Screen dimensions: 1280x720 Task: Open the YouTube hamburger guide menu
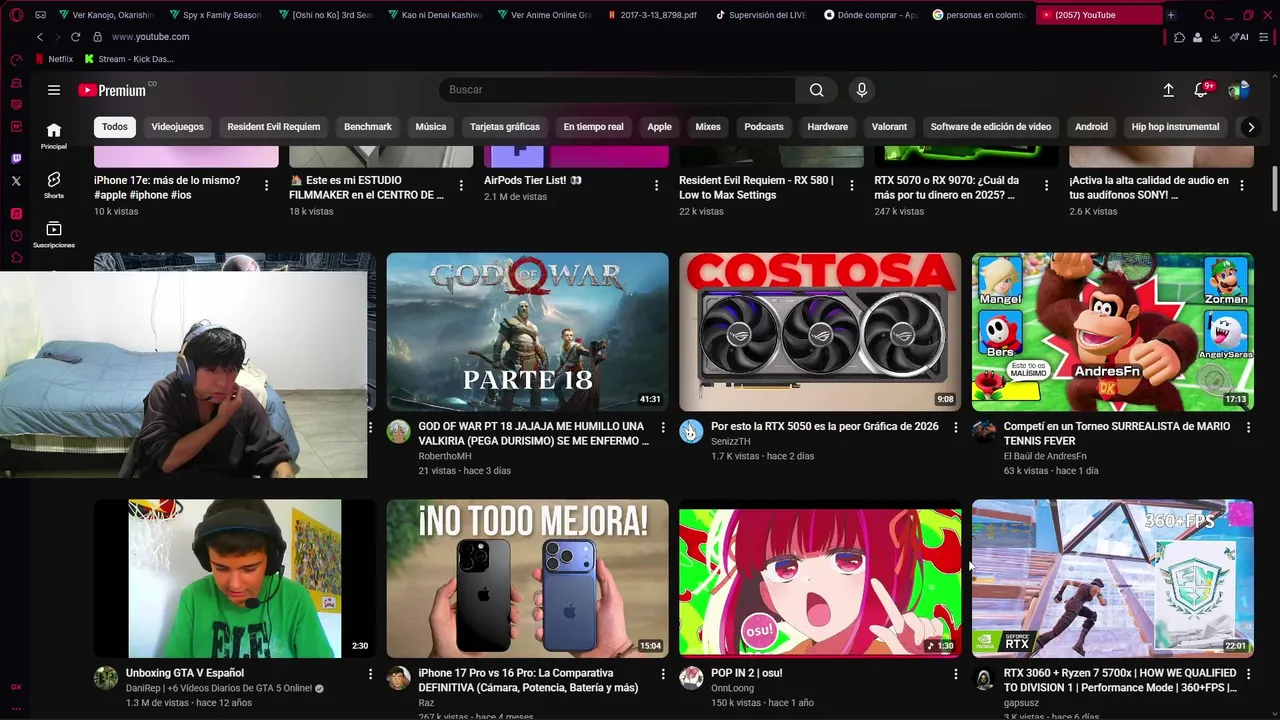click(54, 90)
